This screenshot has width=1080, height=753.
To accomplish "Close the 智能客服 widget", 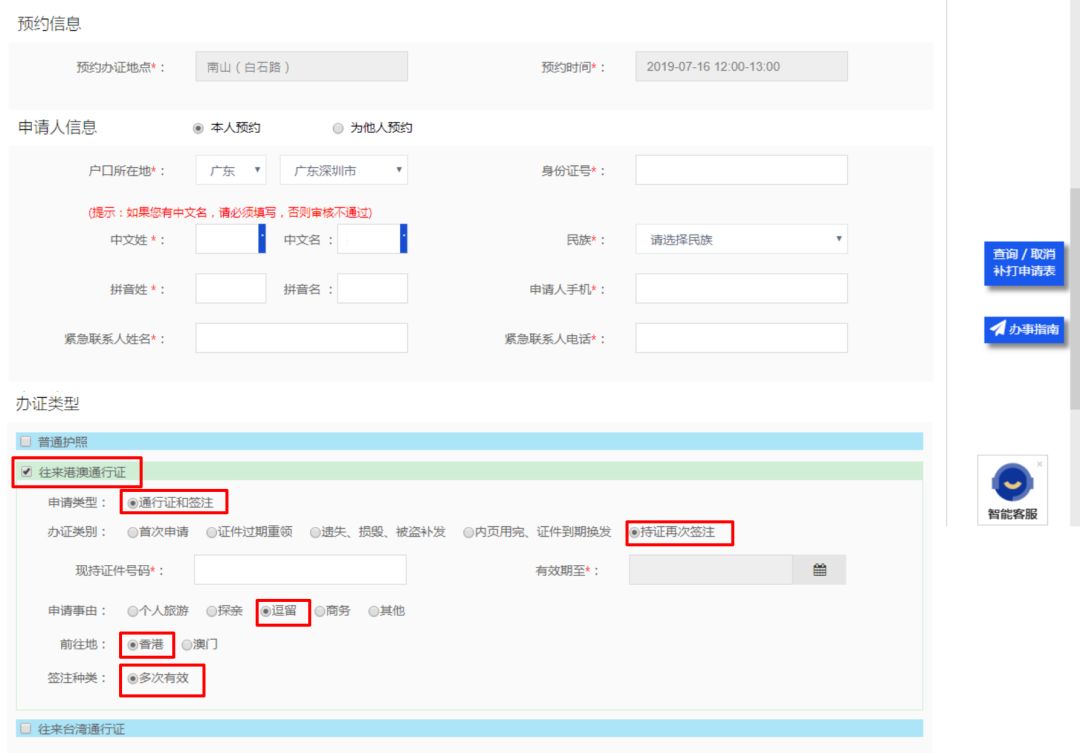I will pos(1039,464).
